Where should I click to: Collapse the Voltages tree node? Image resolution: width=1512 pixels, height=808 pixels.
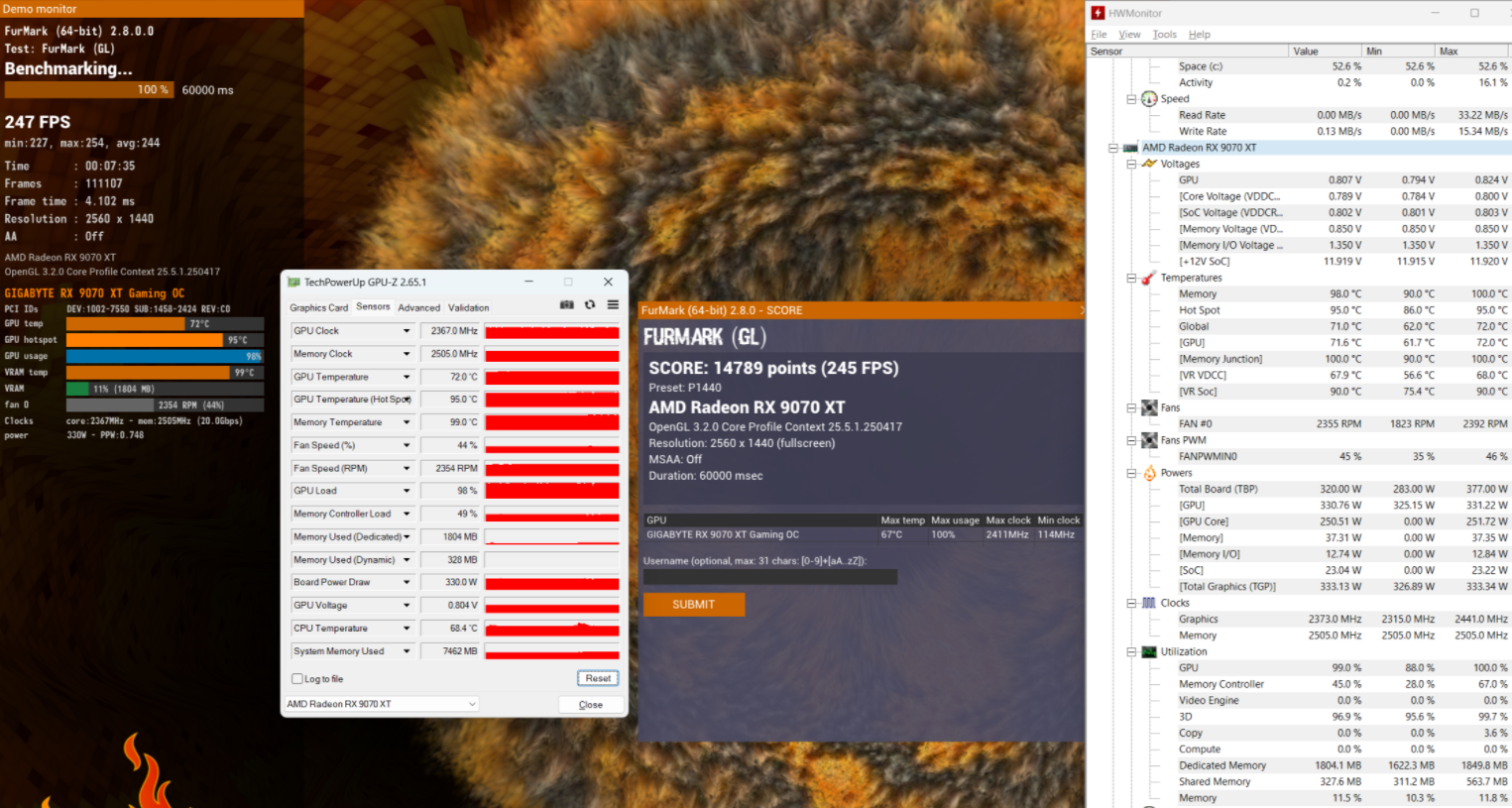click(x=1131, y=164)
